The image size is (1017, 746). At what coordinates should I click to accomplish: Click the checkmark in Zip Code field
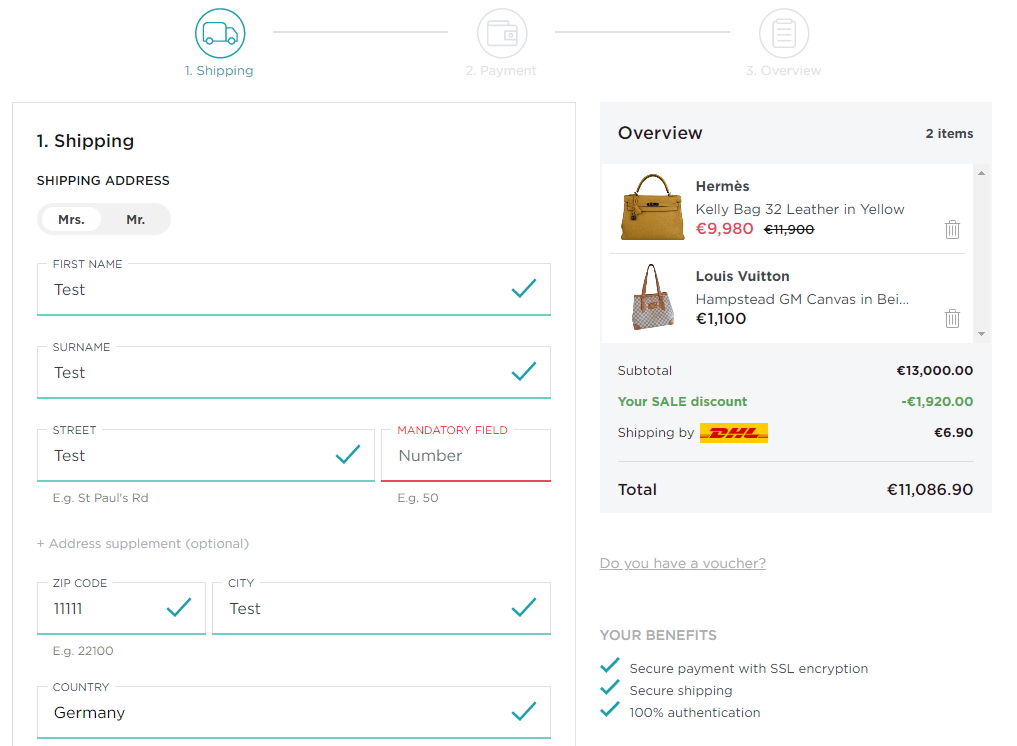pos(178,607)
